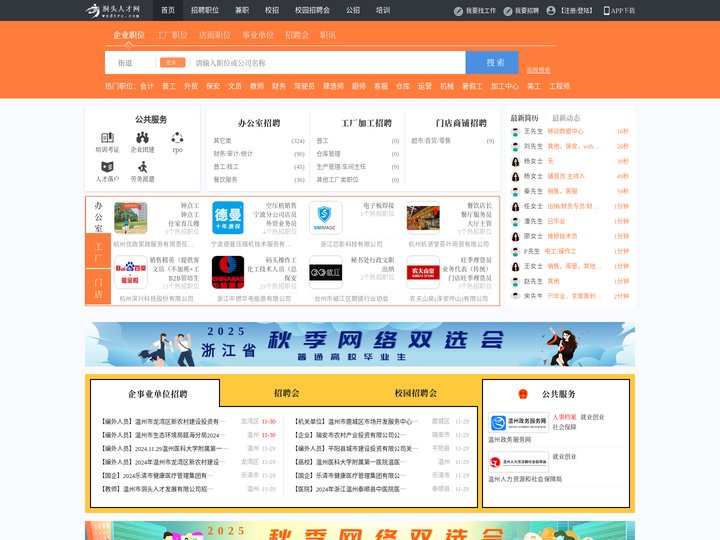Open 培训 in top navigation
720x540 pixels.
[x=383, y=10]
